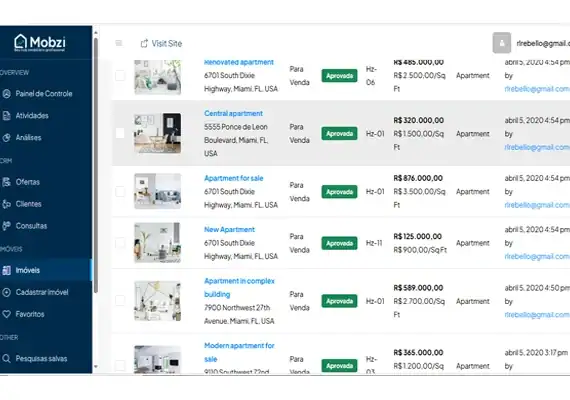Open the Ofertas sidebar item
This screenshot has width=570, height=400.
pyautogui.click(x=46, y=182)
